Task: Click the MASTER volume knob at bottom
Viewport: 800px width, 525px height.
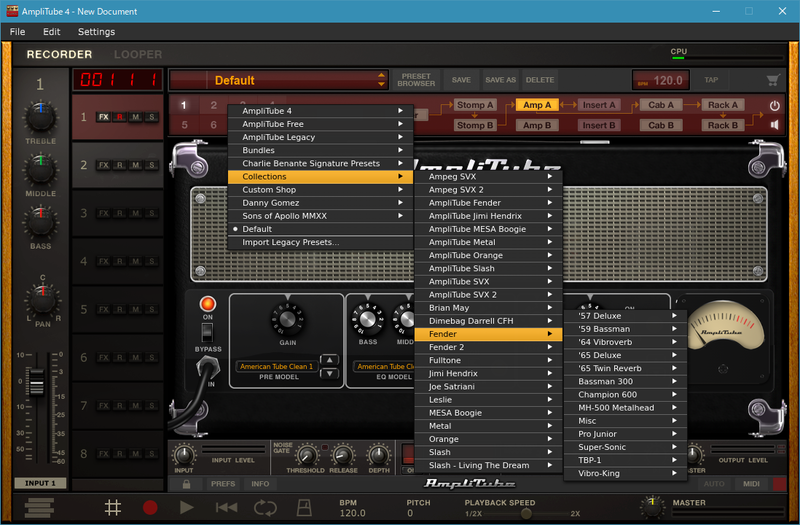Action: coord(653,507)
